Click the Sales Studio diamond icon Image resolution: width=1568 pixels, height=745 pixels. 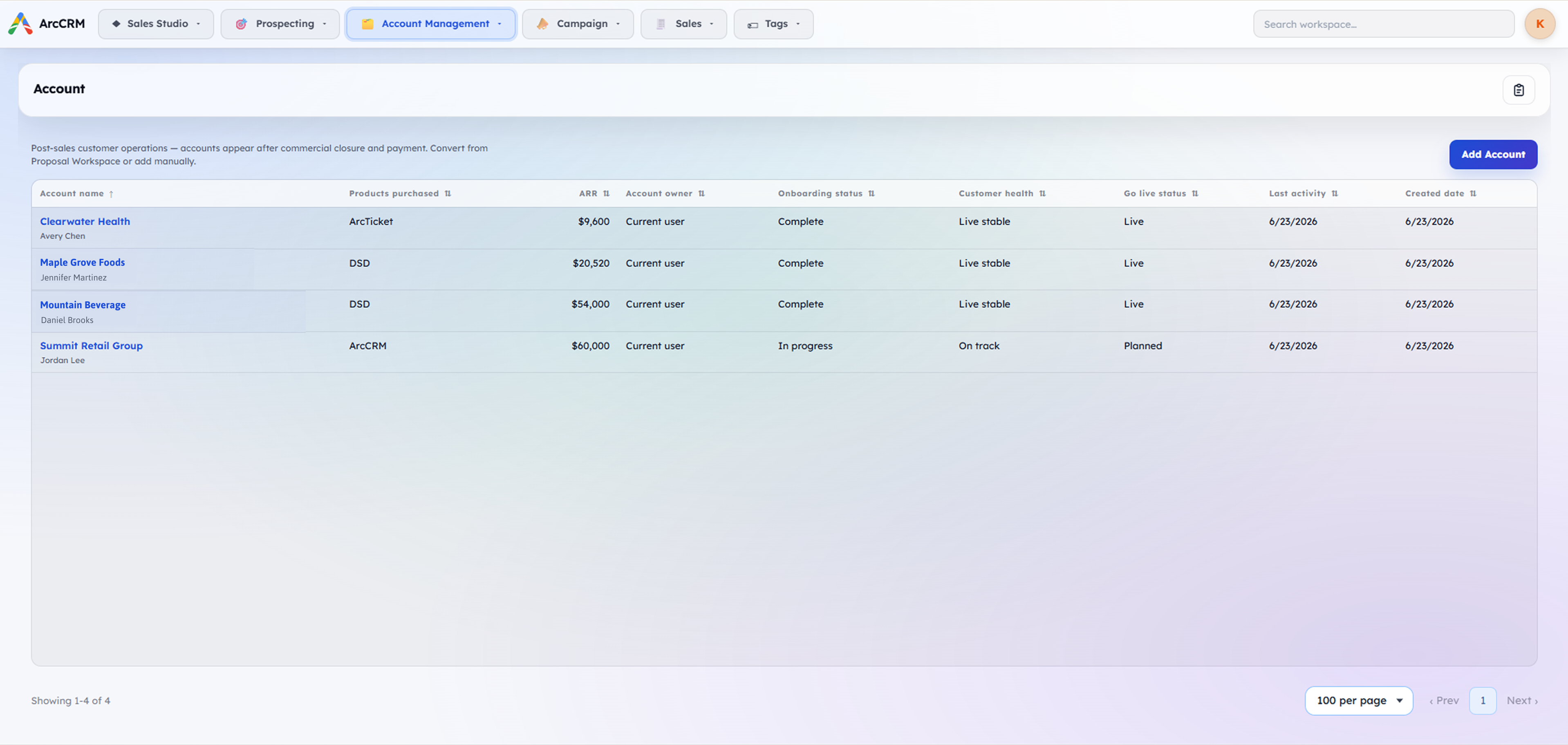[116, 24]
